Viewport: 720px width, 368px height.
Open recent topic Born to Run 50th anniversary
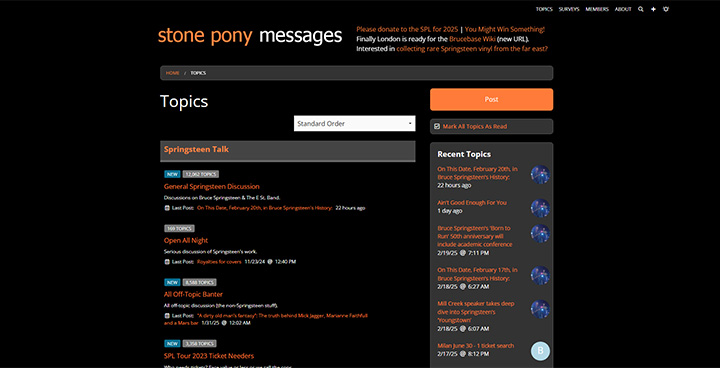pyautogui.click(x=475, y=236)
